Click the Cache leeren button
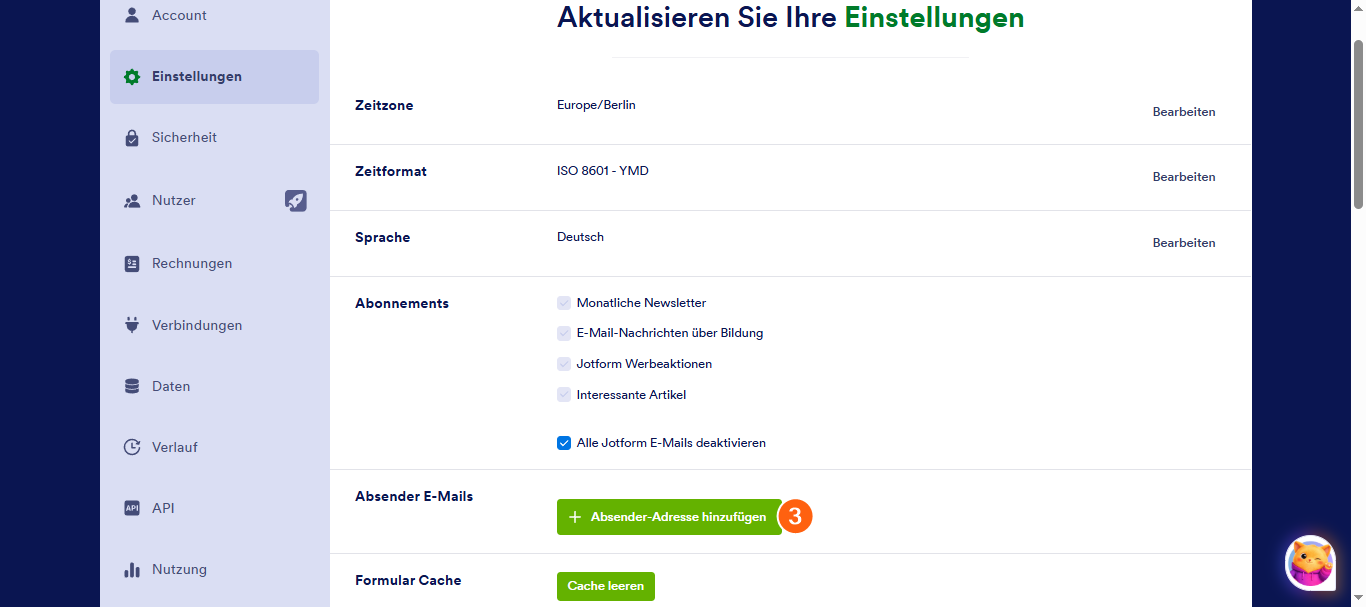The height and width of the screenshot is (607, 1366). (606, 586)
